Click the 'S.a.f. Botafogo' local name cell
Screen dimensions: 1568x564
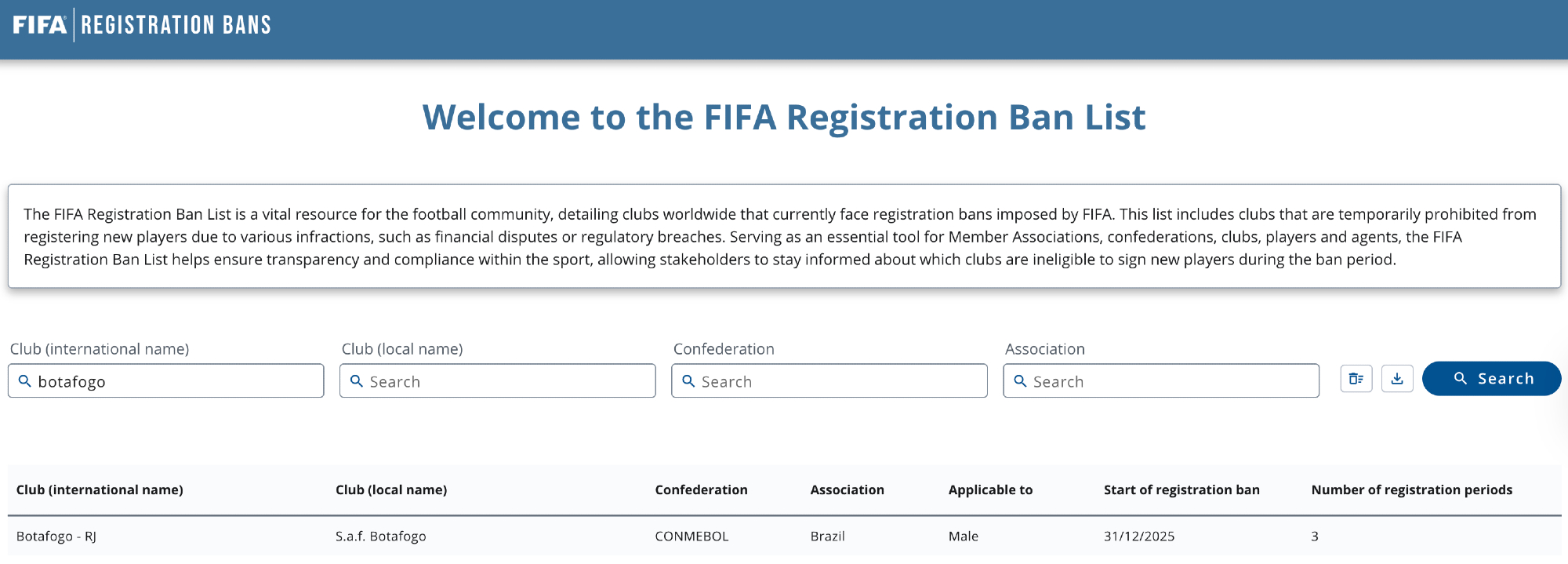[381, 537]
